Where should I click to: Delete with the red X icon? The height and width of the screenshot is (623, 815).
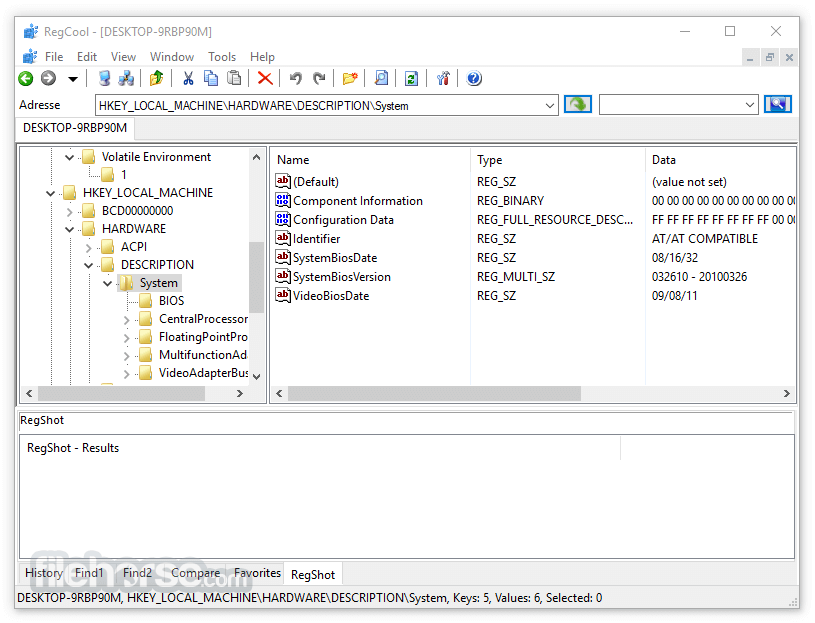265,78
